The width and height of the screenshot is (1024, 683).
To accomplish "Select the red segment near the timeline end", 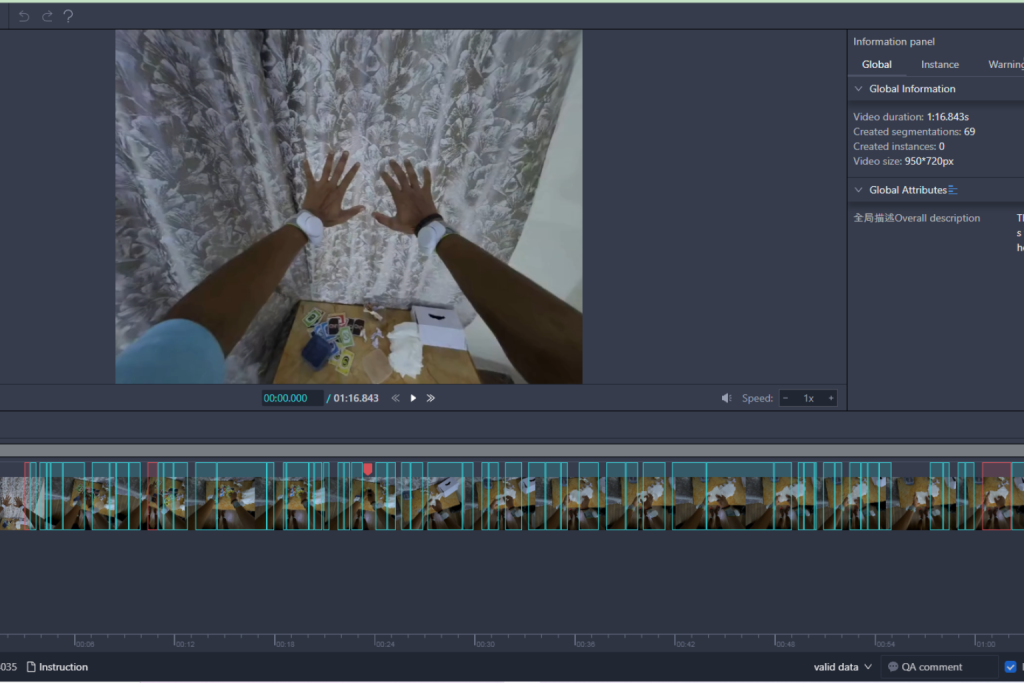I will 996,496.
